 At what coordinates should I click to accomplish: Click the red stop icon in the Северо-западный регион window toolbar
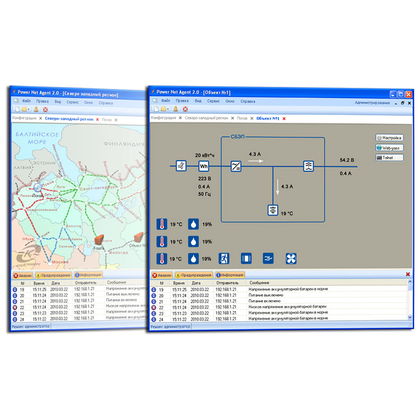coord(46,109)
